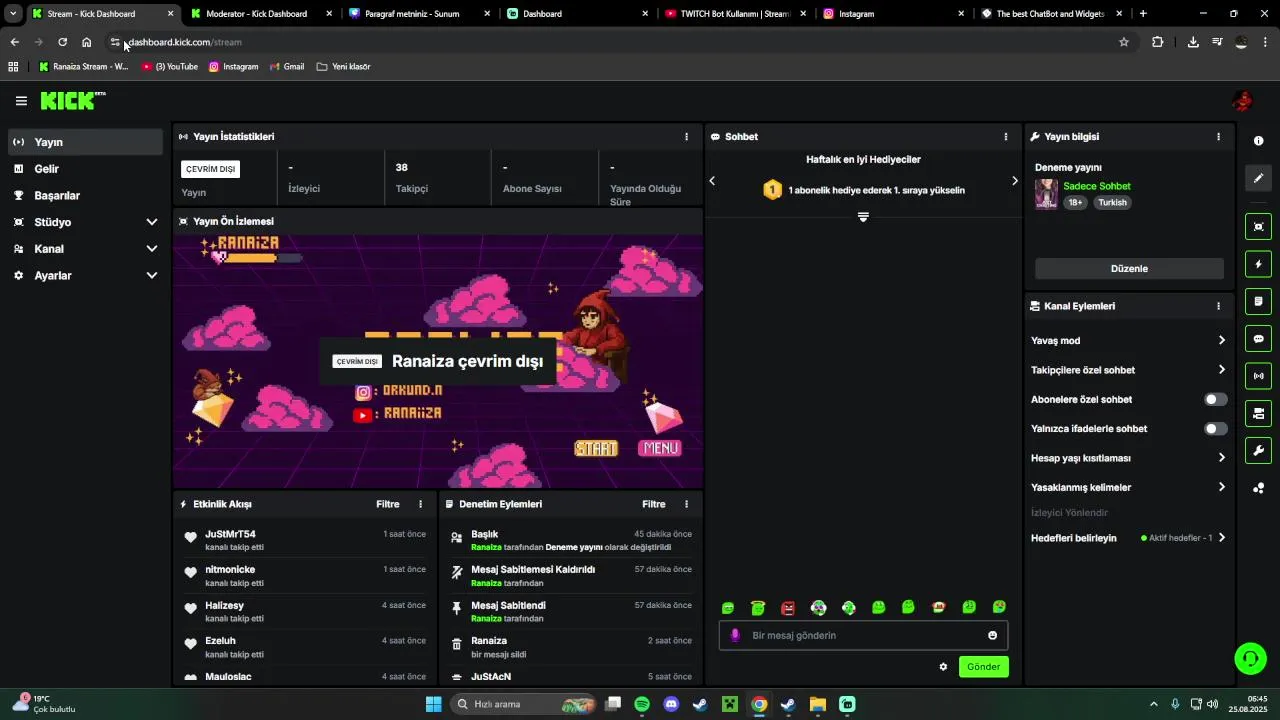Viewport: 1280px width, 720px height.
Task: Toggle the channel actions widget icon in sidebar
Action: (x=1259, y=413)
